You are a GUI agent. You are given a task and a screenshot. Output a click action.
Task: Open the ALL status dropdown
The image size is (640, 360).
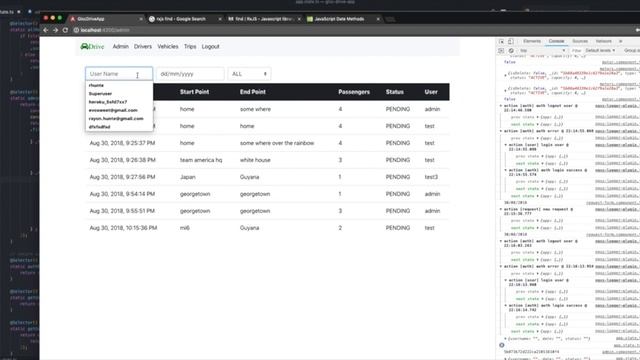click(x=249, y=74)
